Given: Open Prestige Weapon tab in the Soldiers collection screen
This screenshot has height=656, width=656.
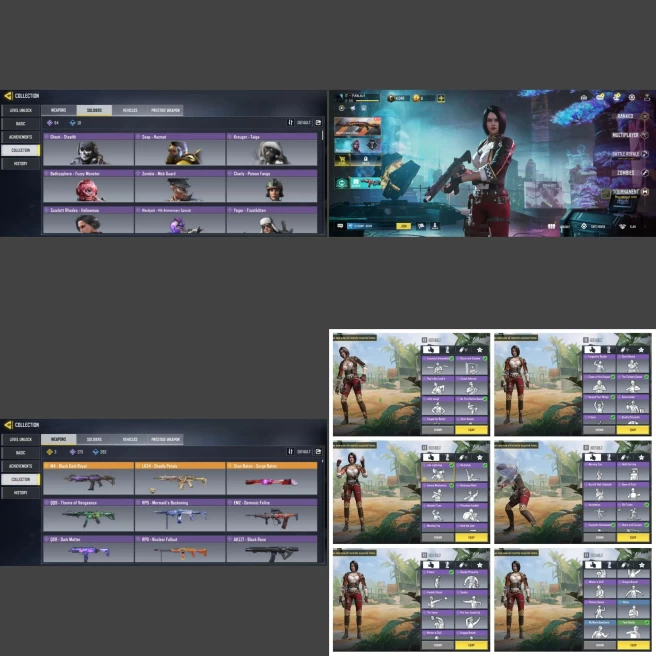Looking at the screenshot, I should (165, 110).
